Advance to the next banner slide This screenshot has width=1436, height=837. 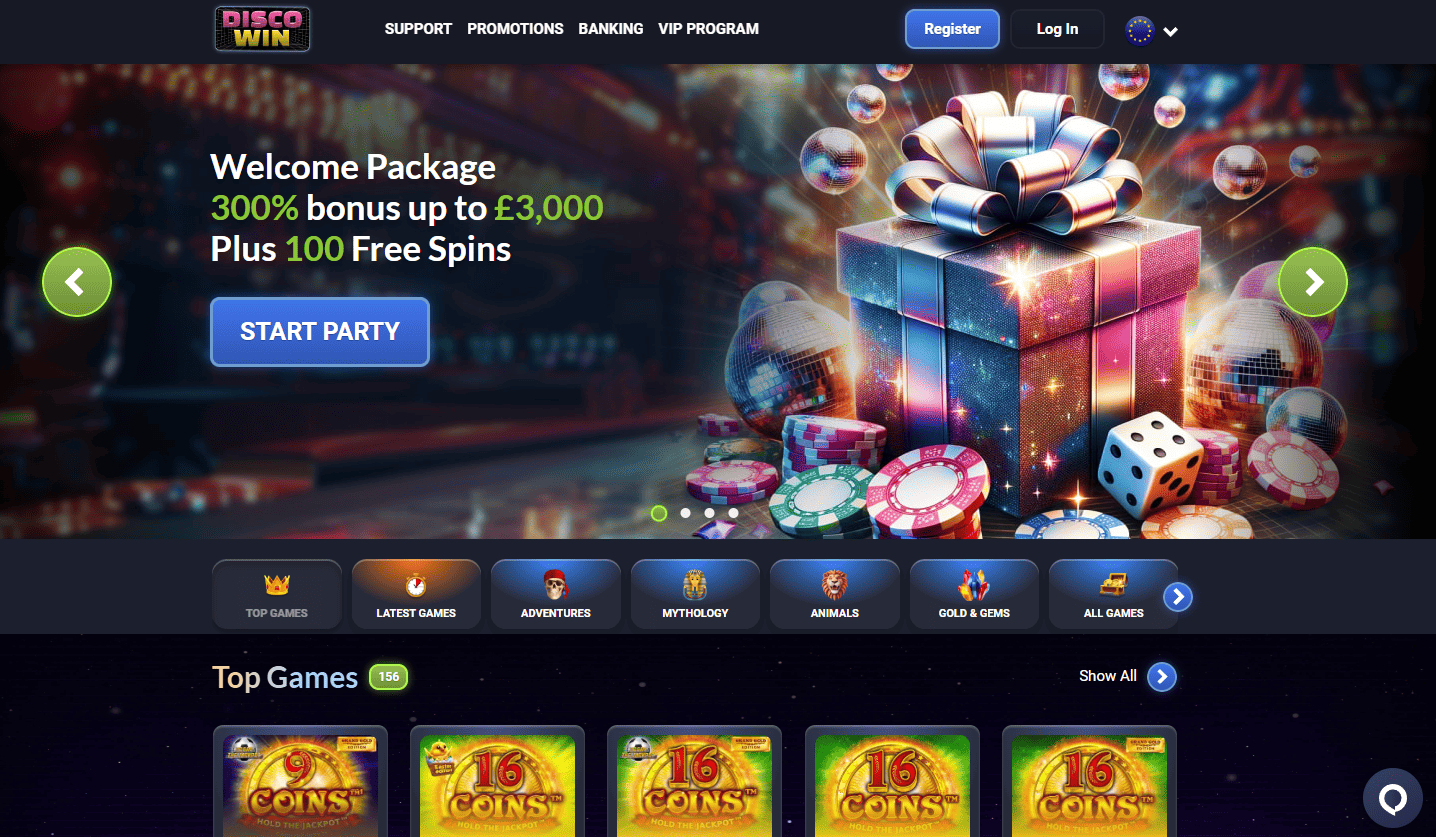pos(1313,282)
